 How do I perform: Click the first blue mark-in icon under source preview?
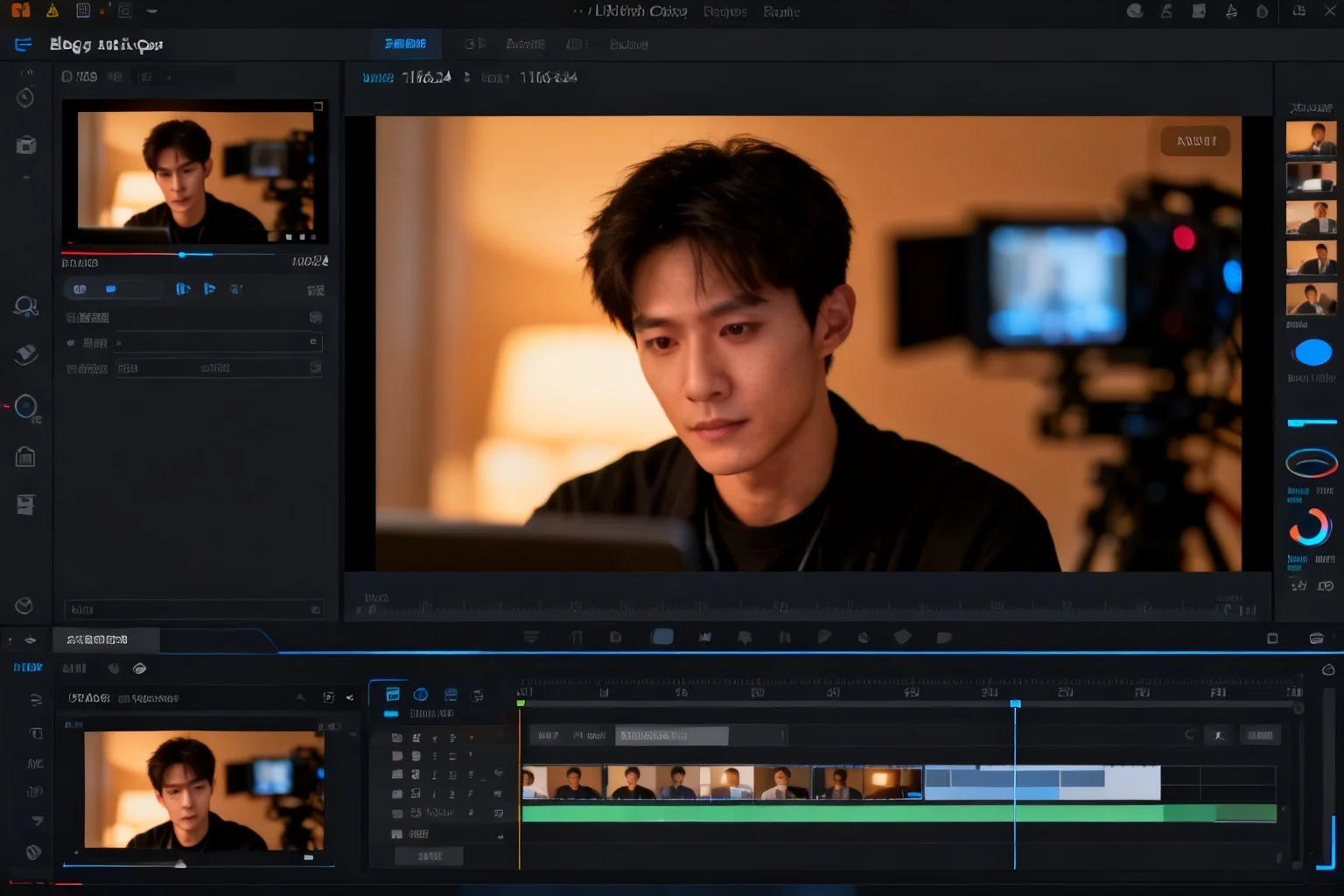tap(183, 289)
